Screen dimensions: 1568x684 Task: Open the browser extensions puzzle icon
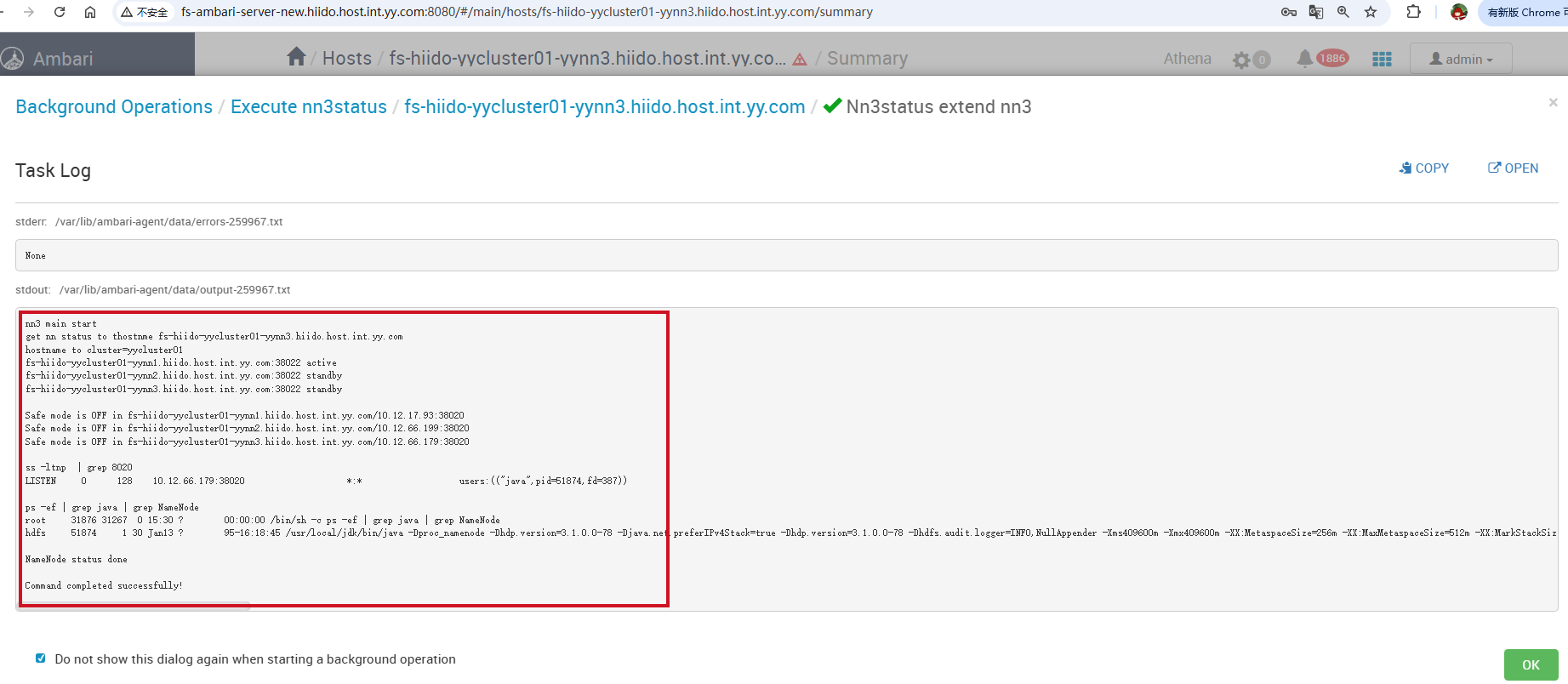point(1413,12)
